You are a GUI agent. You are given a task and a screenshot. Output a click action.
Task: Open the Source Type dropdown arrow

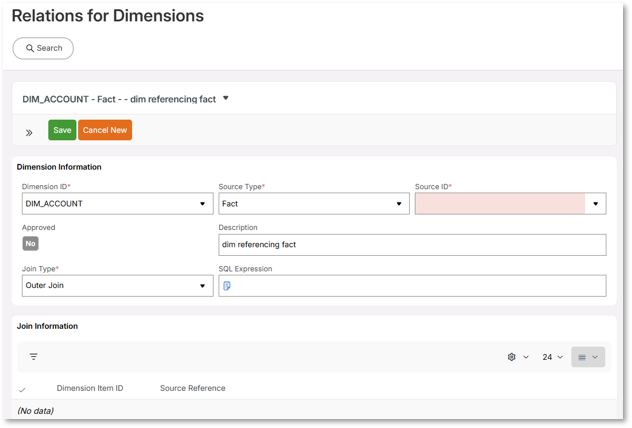coord(399,204)
